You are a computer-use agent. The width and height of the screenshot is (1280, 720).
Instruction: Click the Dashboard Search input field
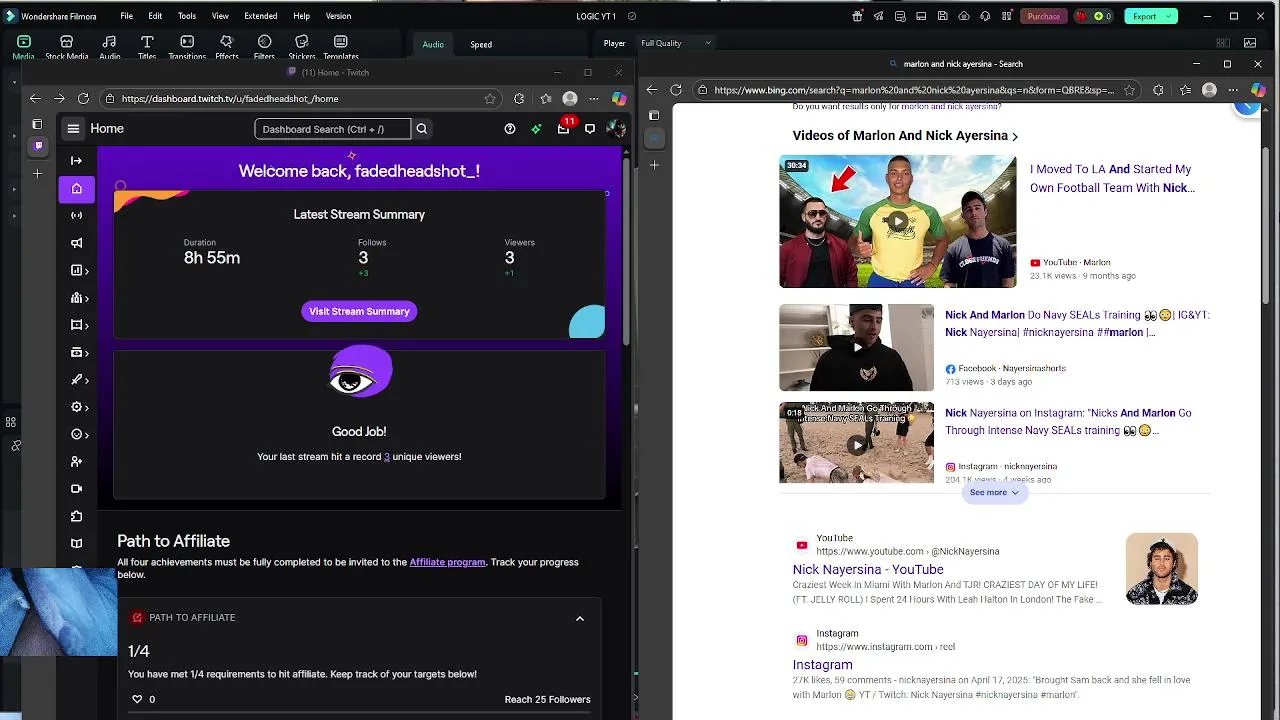click(332, 128)
